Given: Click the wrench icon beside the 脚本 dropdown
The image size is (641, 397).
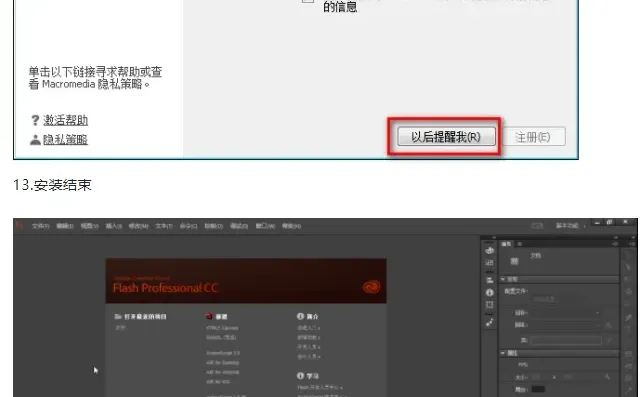Looking at the screenshot, I should click(x=608, y=325).
